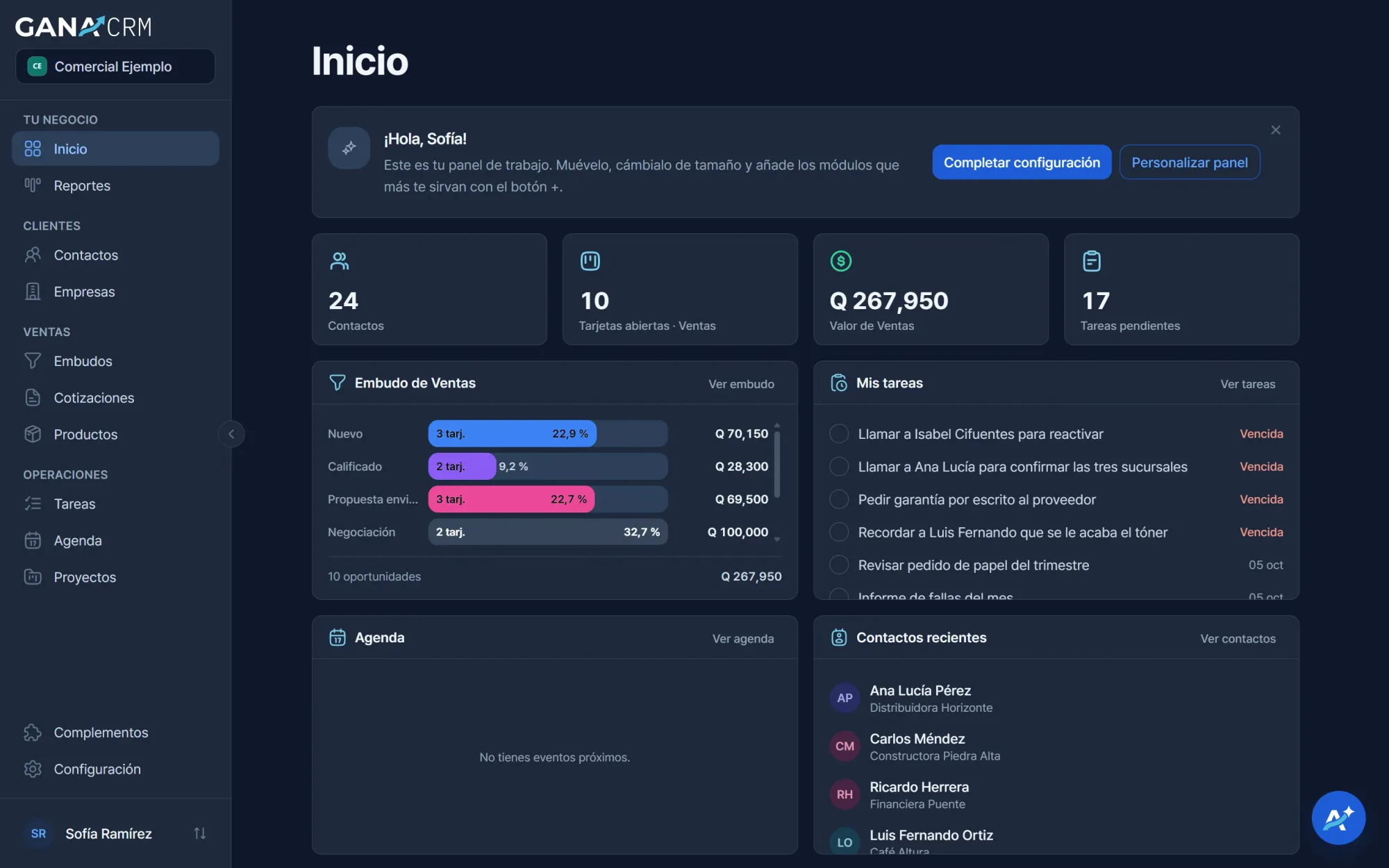Open the Ver tareas link
This screenshot has width=1389, height=868.
[x=1247, y=384]
